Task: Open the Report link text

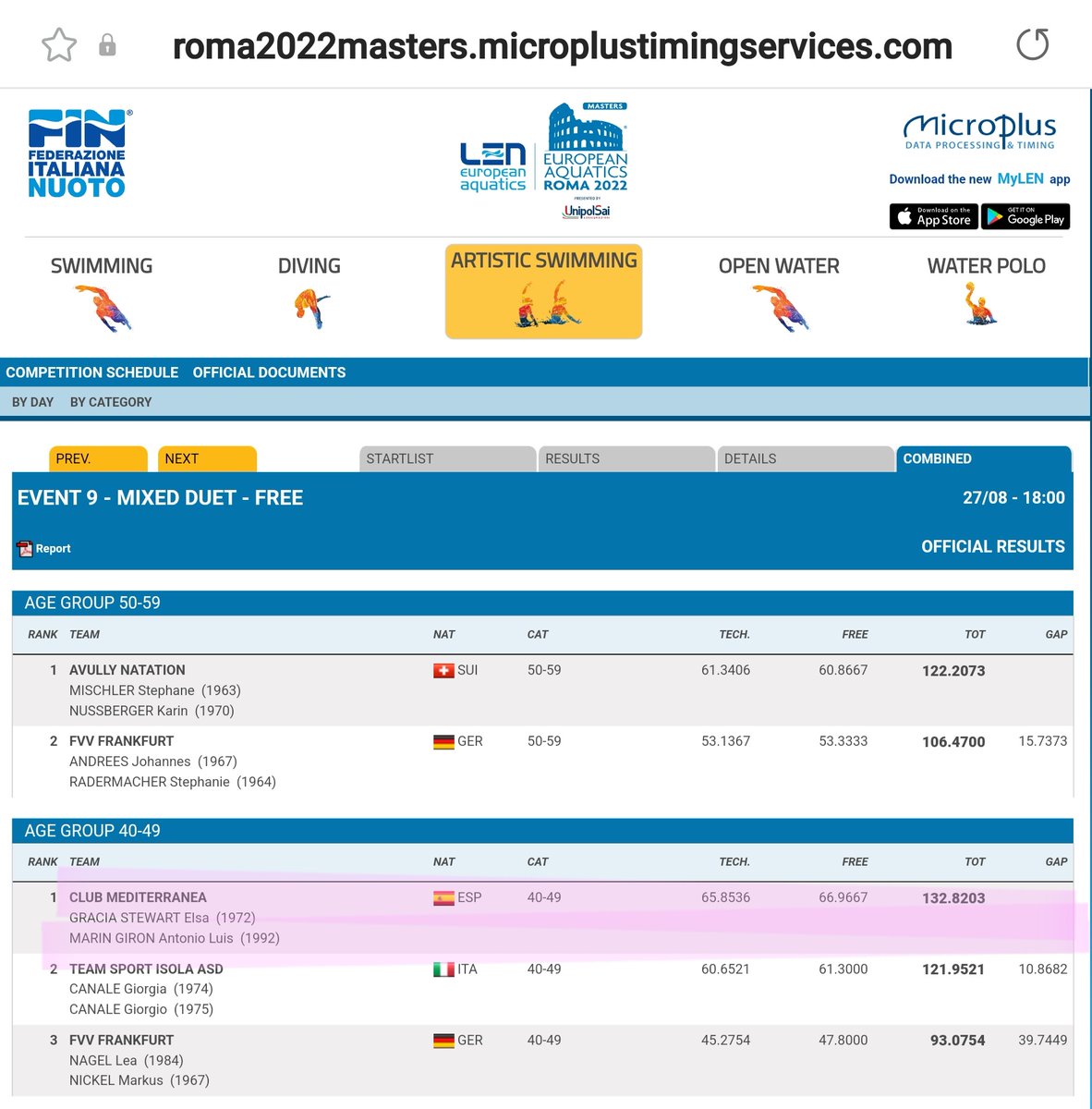Action: pyautogui.click(x=54, y=549)
